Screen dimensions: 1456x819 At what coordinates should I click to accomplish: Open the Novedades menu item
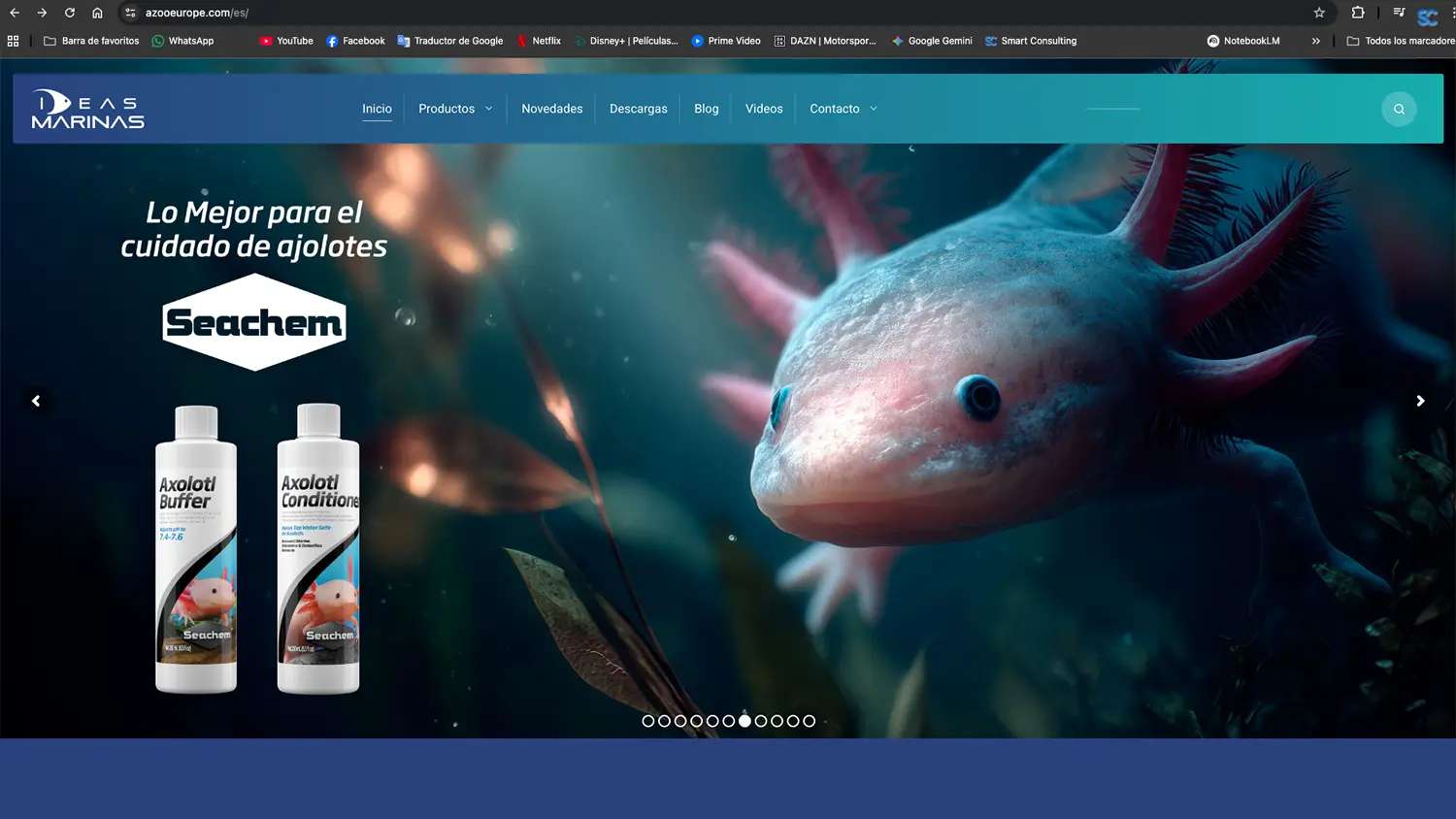(551, 109)
